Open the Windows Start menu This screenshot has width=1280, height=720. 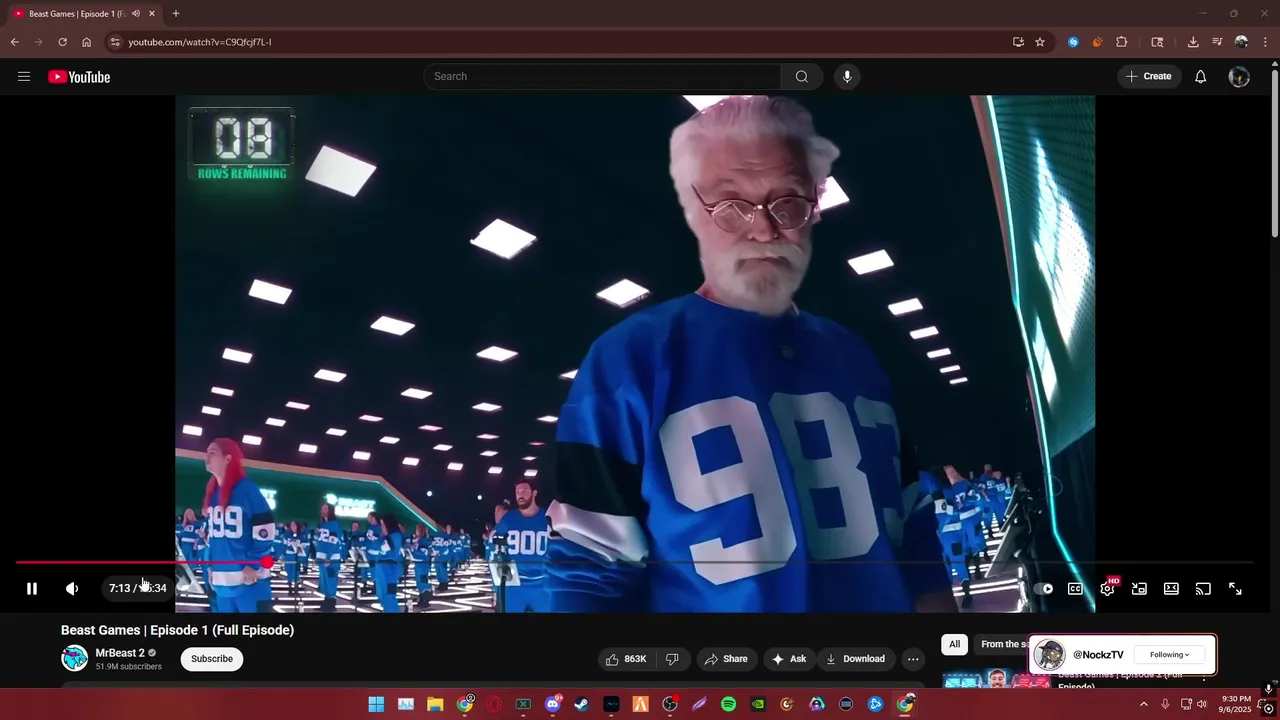(x=376, y=704)
